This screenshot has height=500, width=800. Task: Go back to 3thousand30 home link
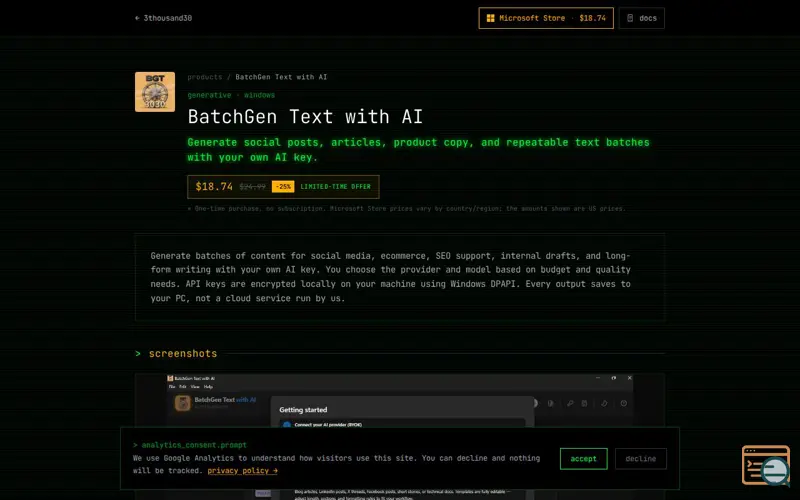(x=163, y=18)
